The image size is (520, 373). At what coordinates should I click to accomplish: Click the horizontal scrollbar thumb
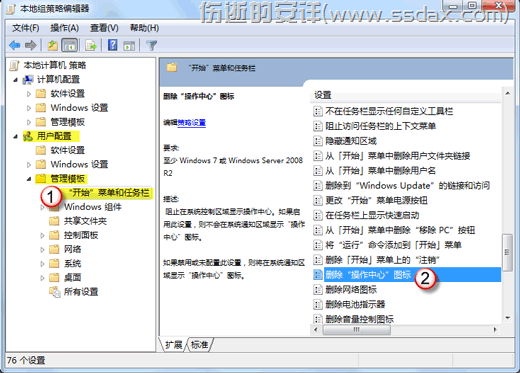[x=356, y=330]
